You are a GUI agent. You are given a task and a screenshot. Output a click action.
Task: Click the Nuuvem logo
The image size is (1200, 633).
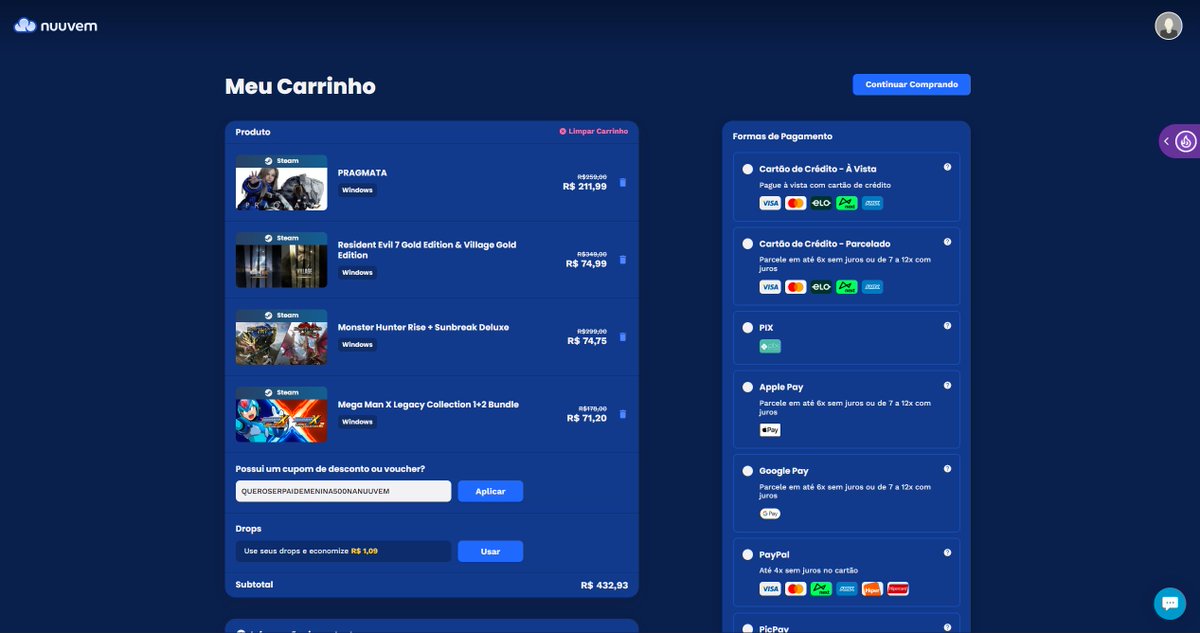pos(56,26)
